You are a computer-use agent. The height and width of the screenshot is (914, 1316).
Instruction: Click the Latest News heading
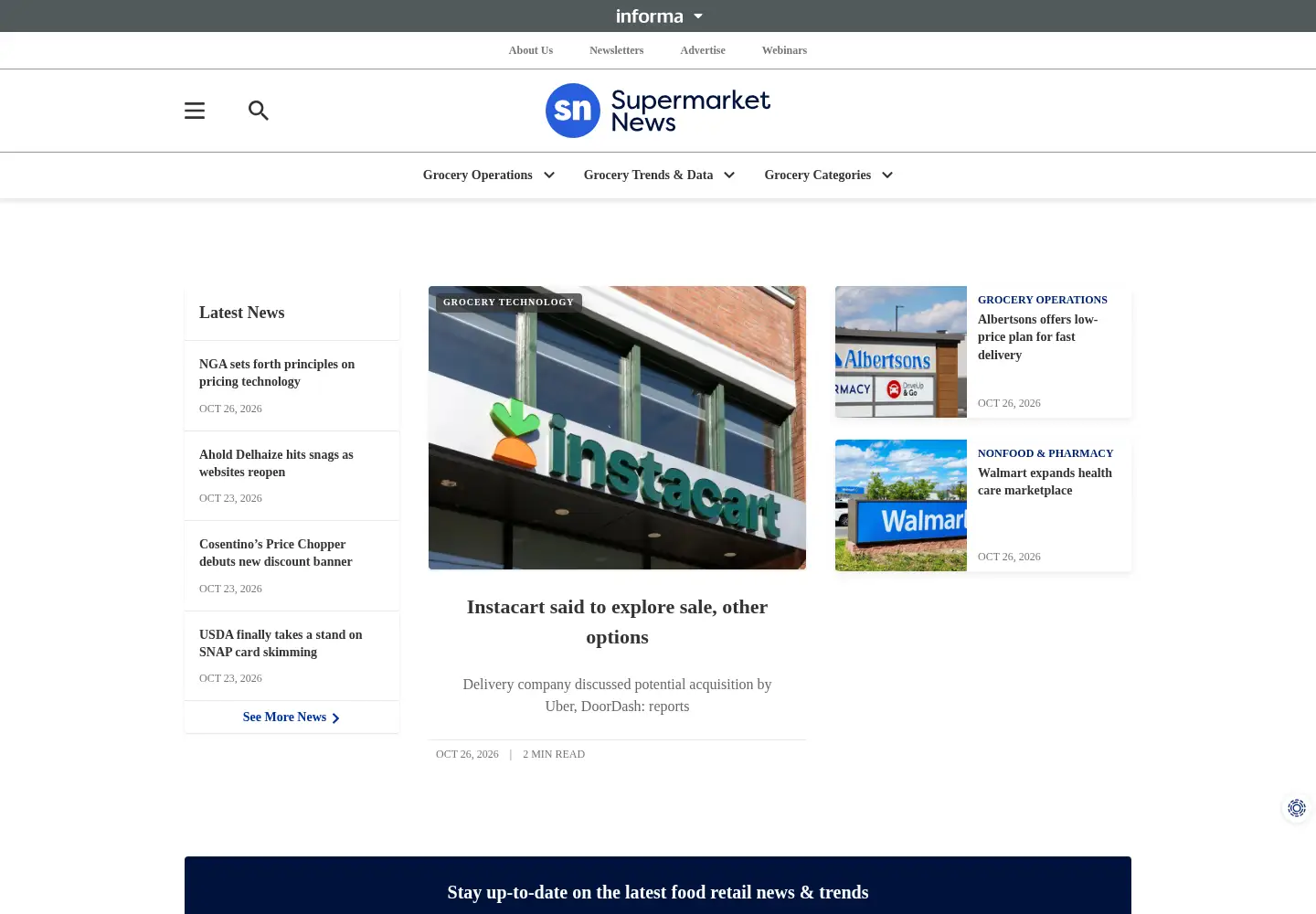click(242, 313)
